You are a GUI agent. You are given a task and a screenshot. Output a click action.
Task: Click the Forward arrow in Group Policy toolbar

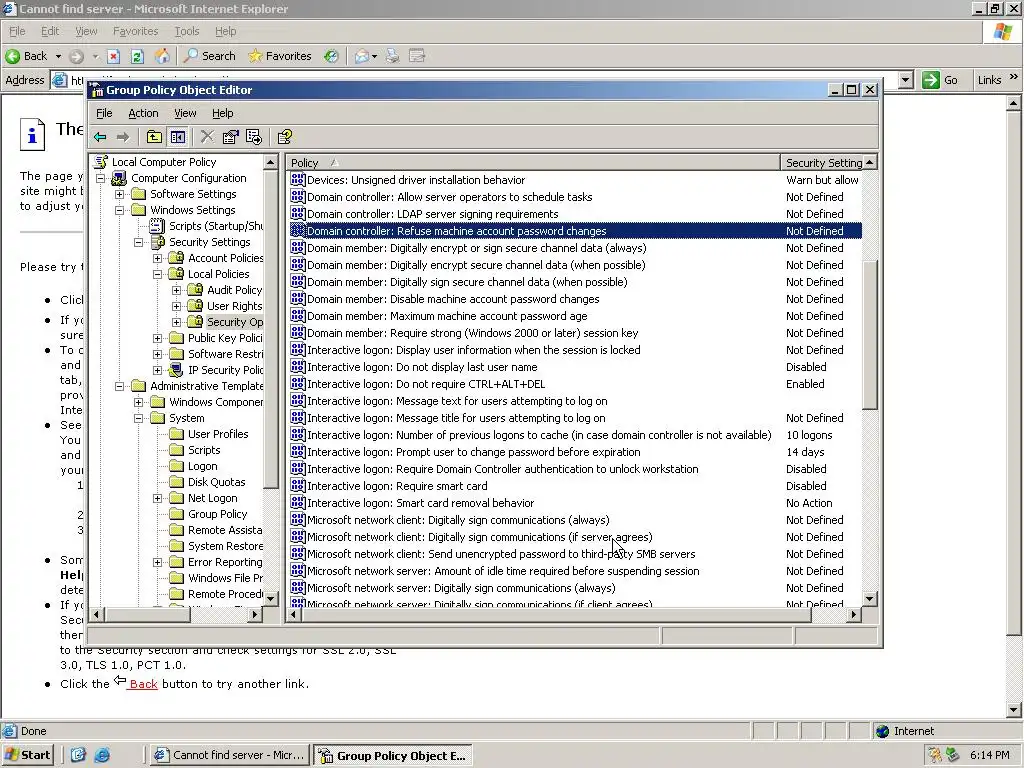(123, 137)
